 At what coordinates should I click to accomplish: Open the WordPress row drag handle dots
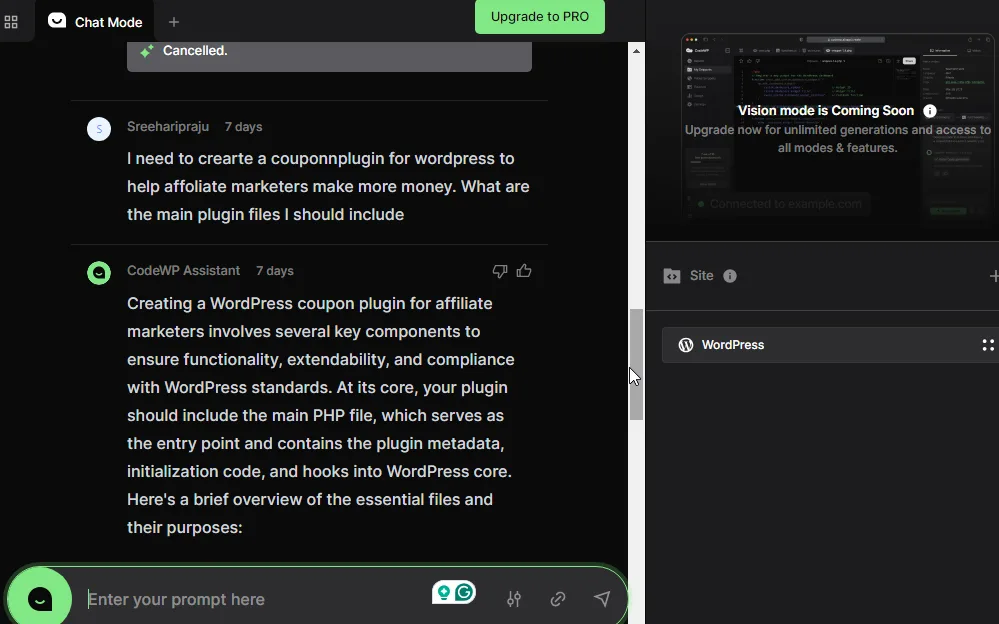pos(988,345)
